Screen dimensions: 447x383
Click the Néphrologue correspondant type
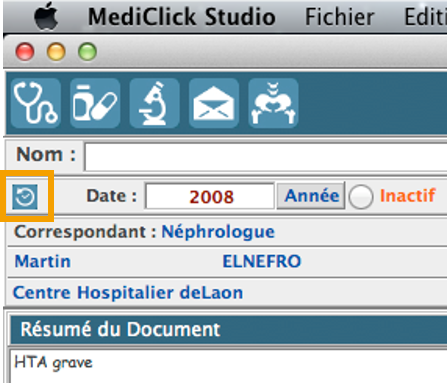(x=218, y=232)
